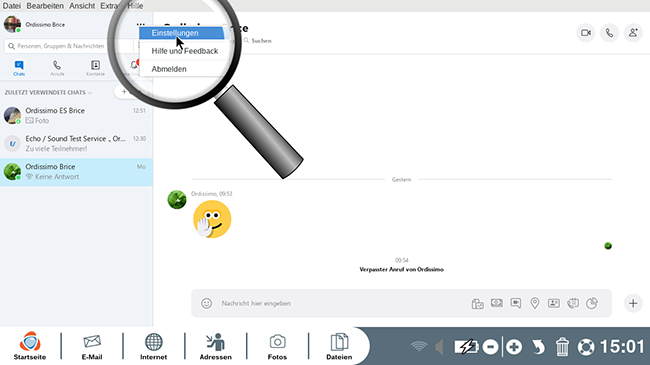Open Adressen from the bottom bar
Viewport: 650px width, 365px height.
(216, 346)
